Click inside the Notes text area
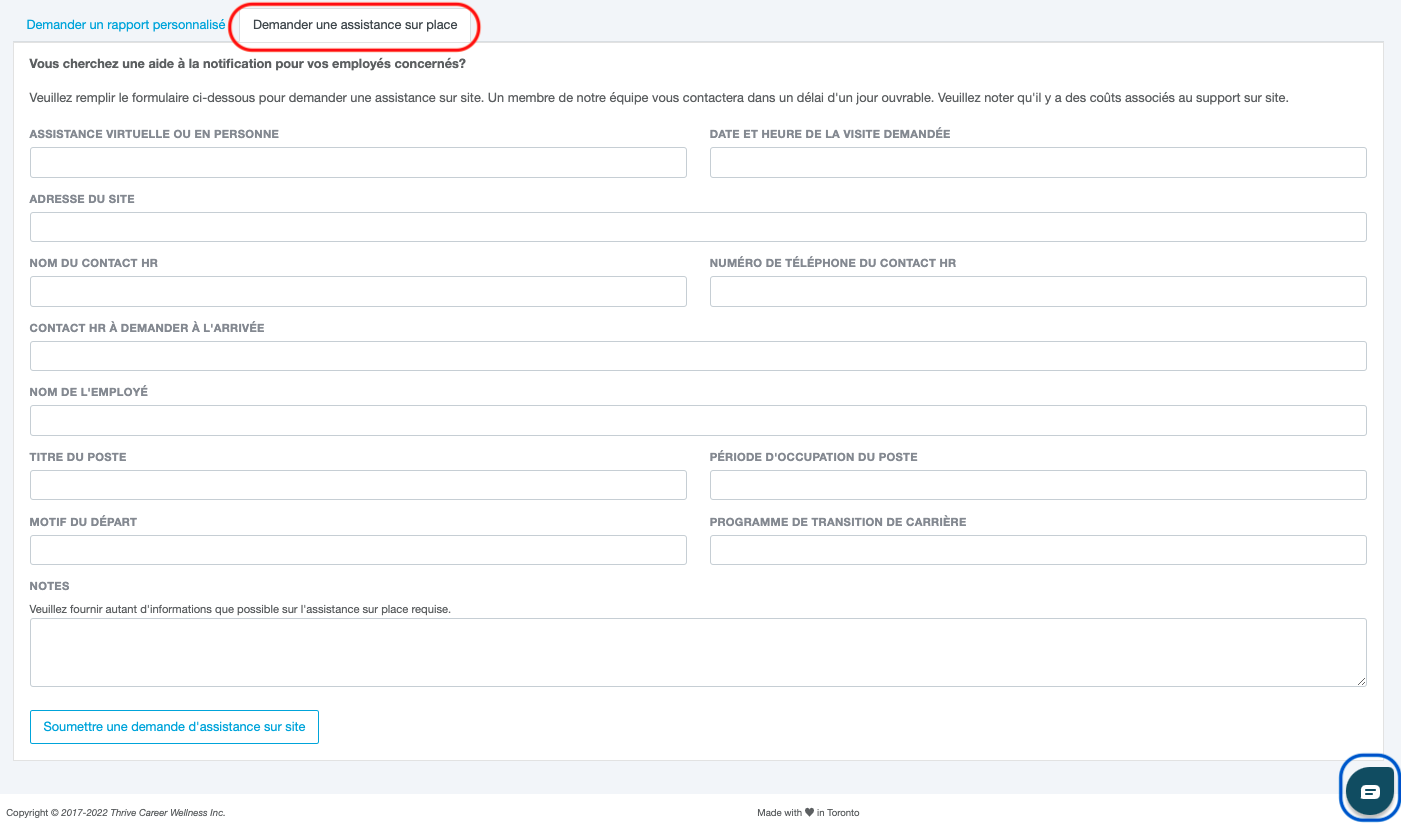 coord(698,652)
